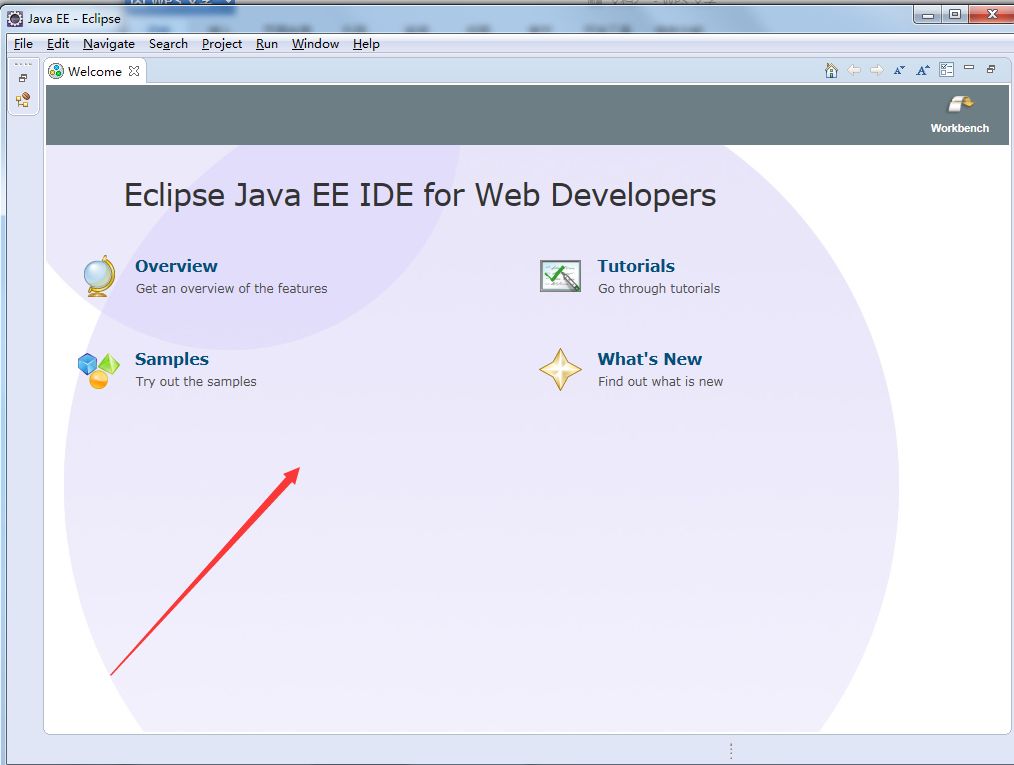The height and width of the screenshot is (765, 1014).
Task: Click the back navigation arrow icon
Action: pyautogui.click(x=853, y=70)
